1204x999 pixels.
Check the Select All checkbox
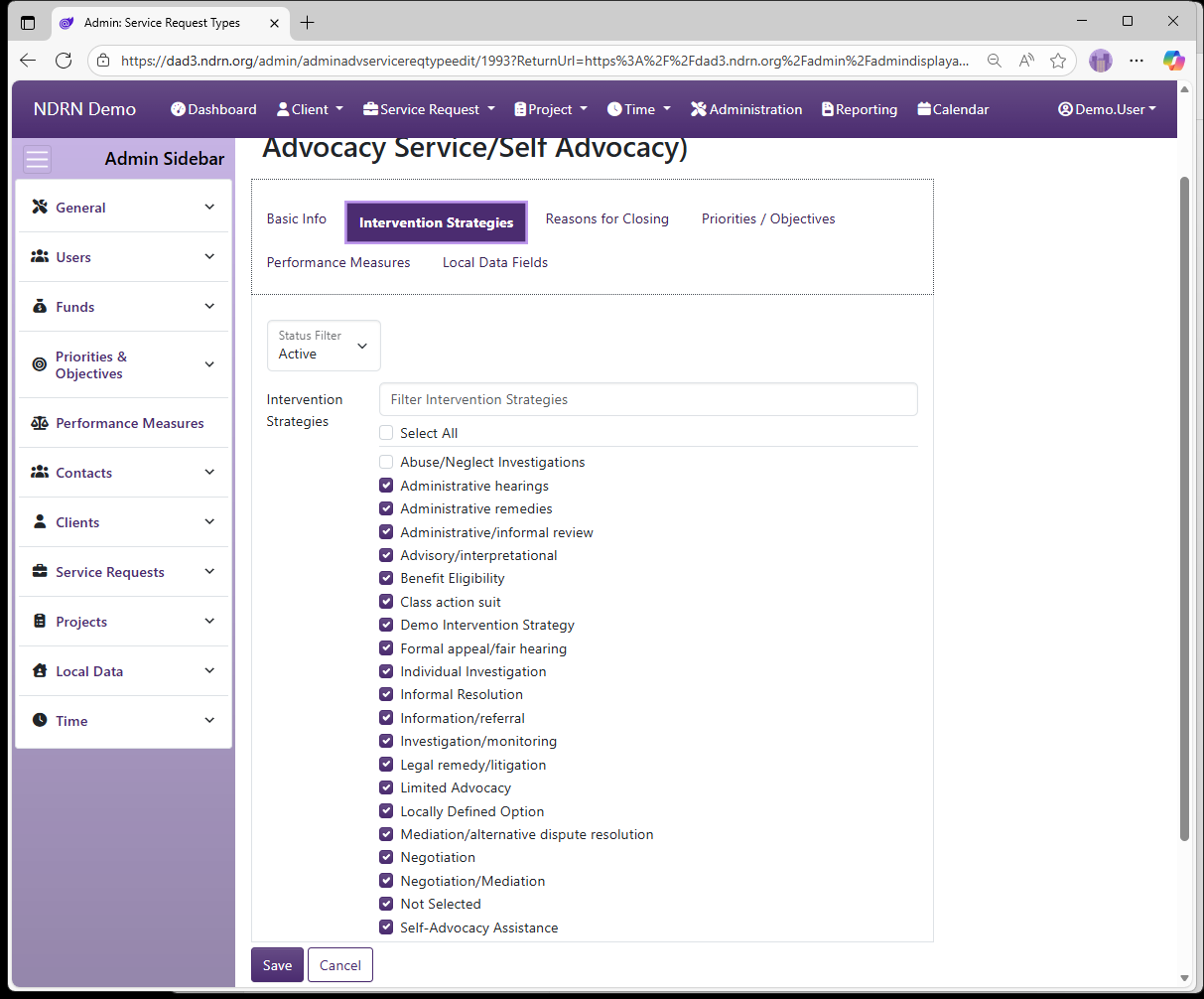point(386,433)
